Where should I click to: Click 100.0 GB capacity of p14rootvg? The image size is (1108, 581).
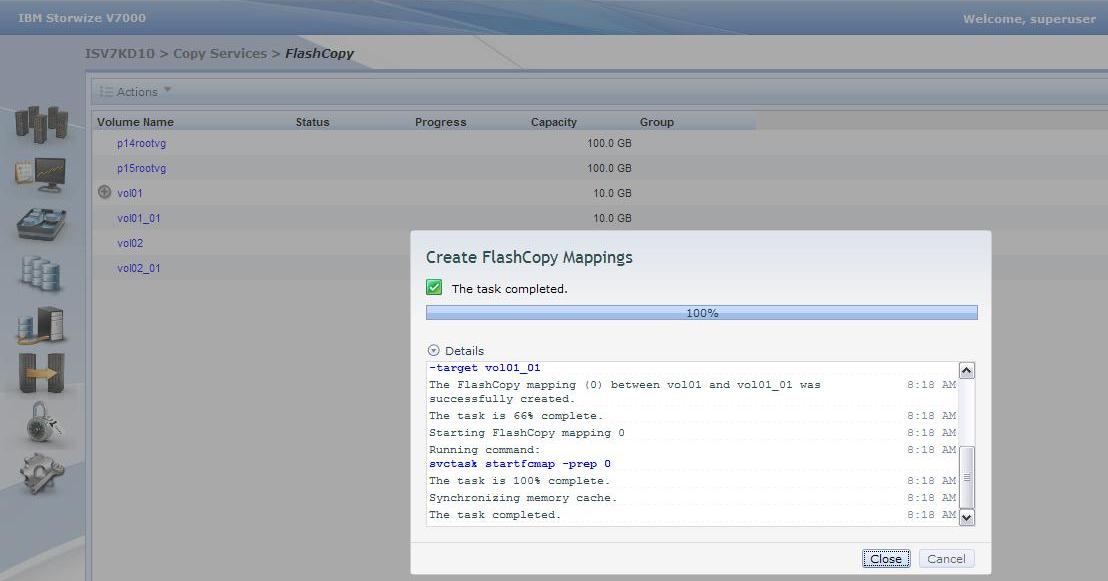609,143
